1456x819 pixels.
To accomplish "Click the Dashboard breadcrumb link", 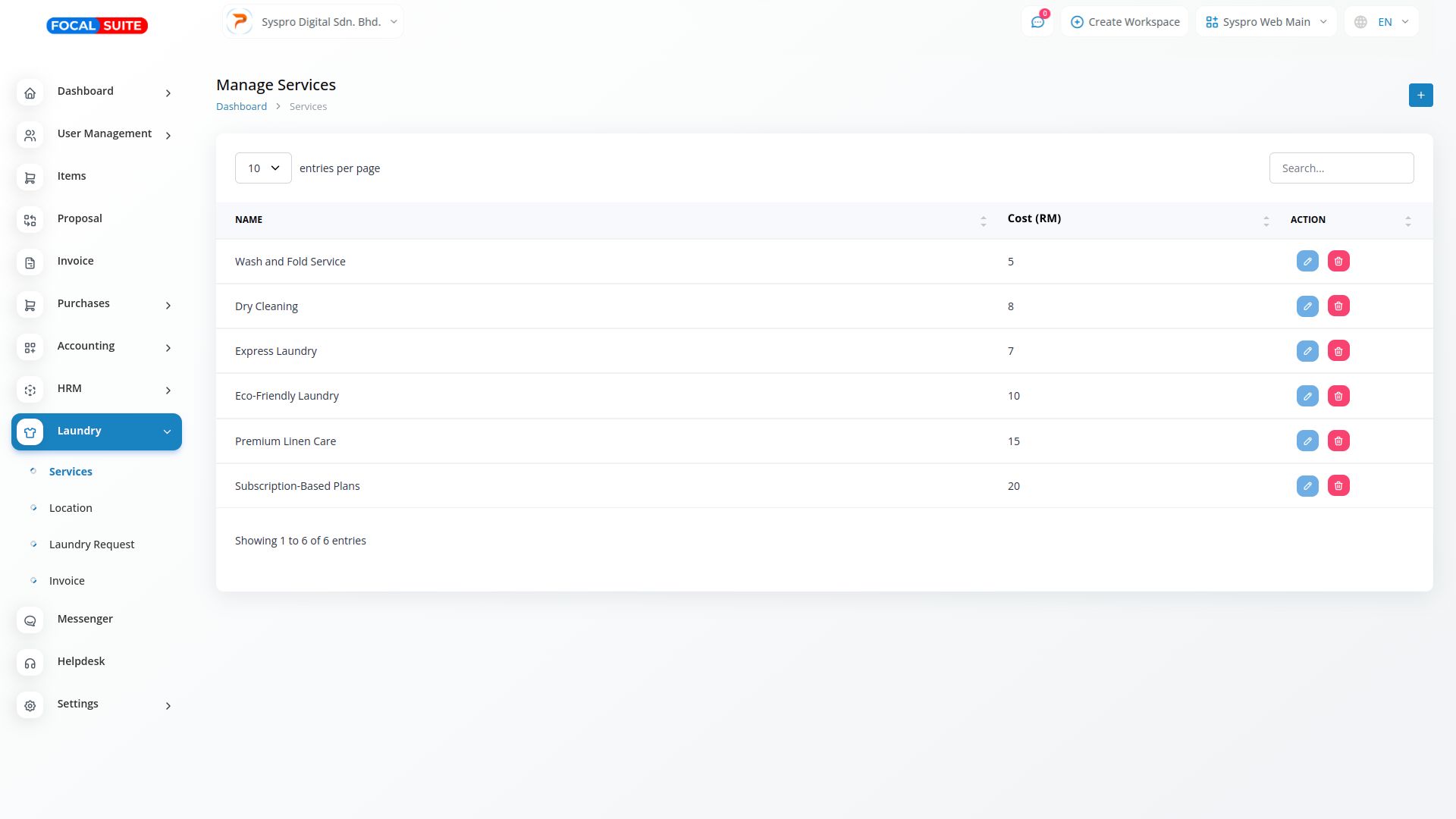I will (x=241, y=107).
